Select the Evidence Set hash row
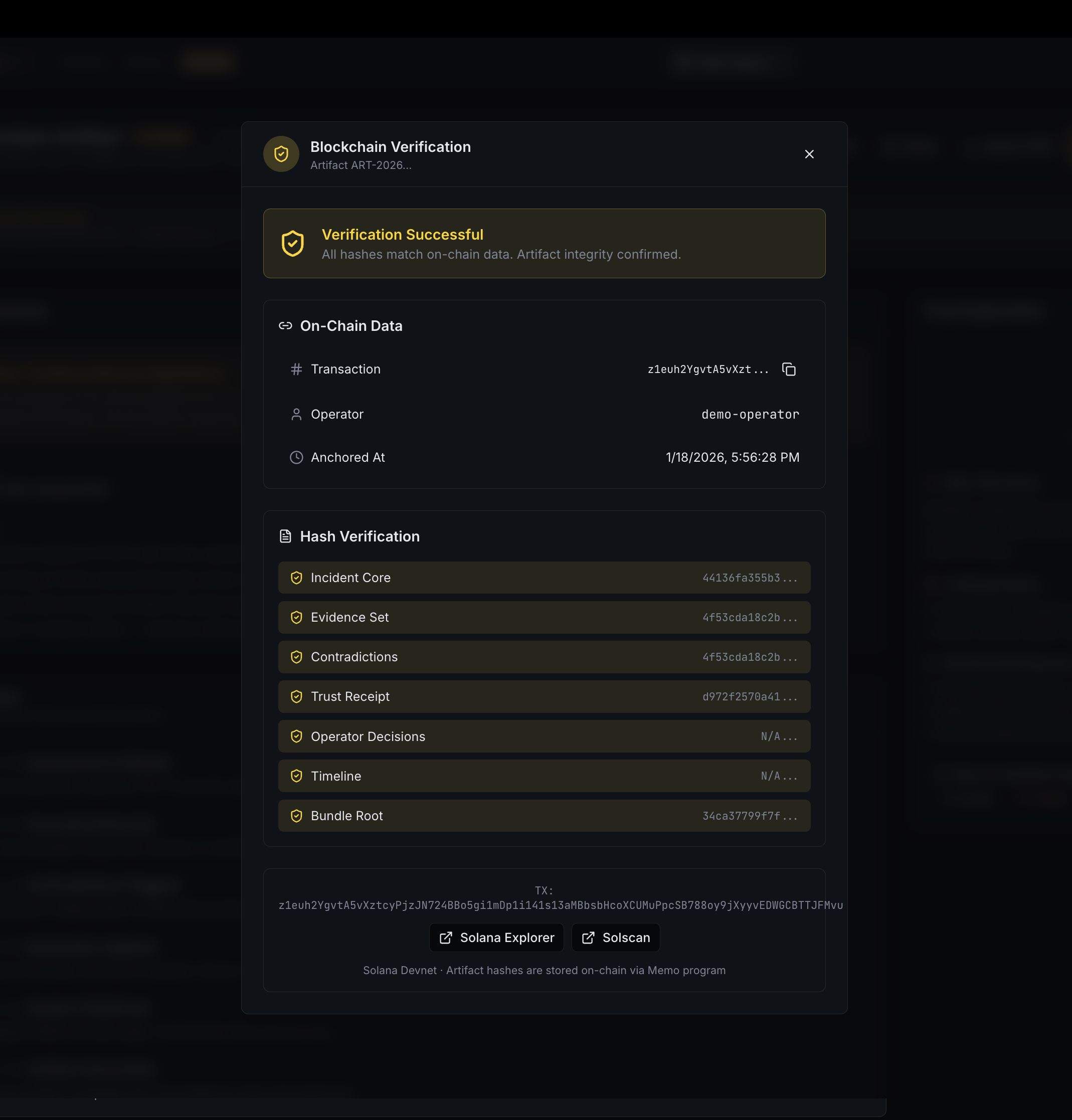This screenshot has height=1120, width=1072. click(x=544, y=617)
